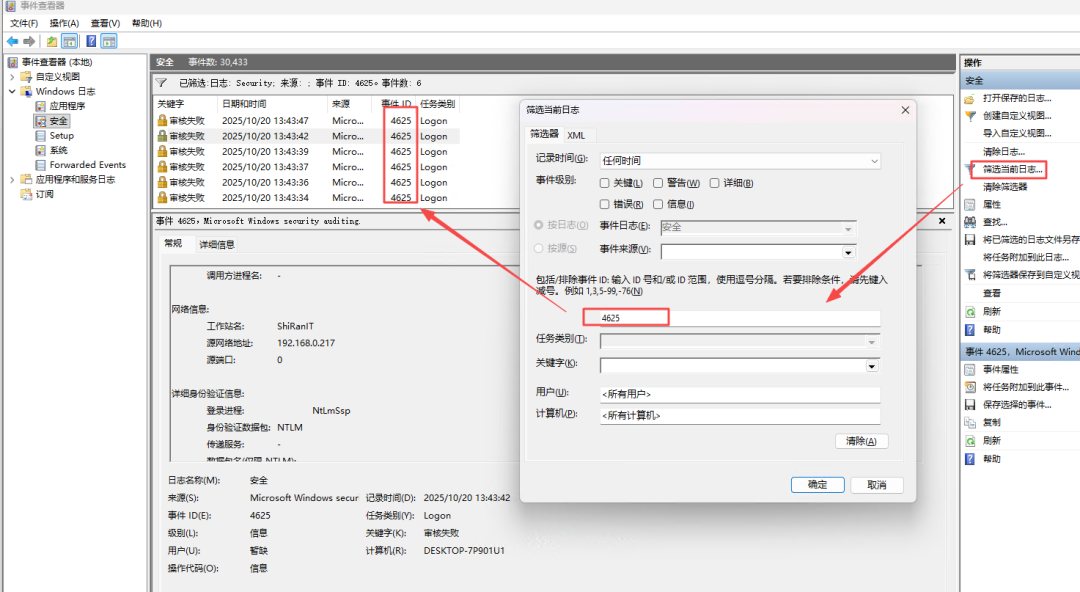Click the funnel icon beside the filtered summary

point(161,83)
